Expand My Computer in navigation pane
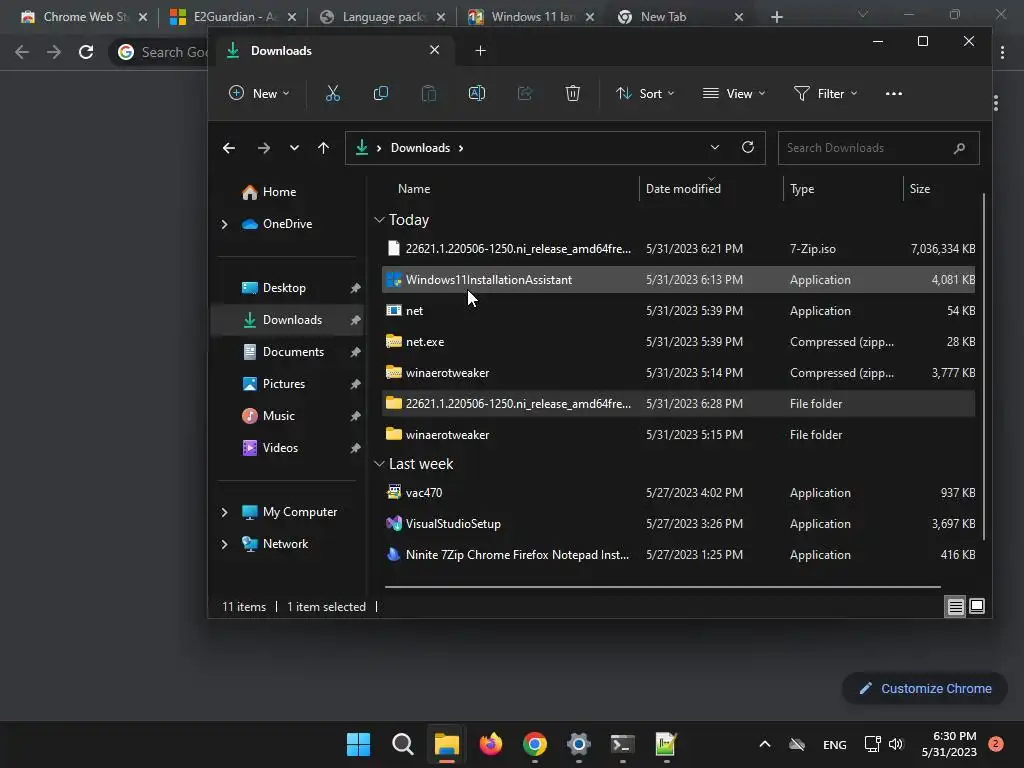The image size is (1024, 768). [225, 512]
